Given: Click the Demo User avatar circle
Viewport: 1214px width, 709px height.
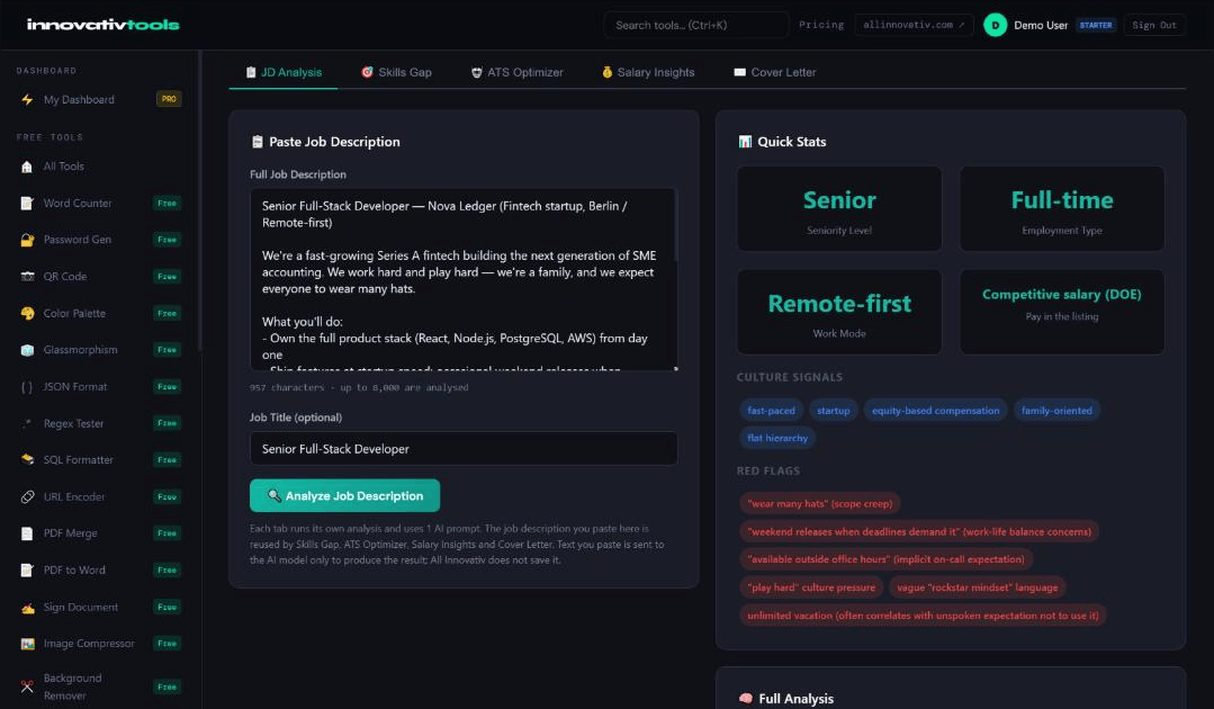Looking at the screenshot, I should 995,25.
